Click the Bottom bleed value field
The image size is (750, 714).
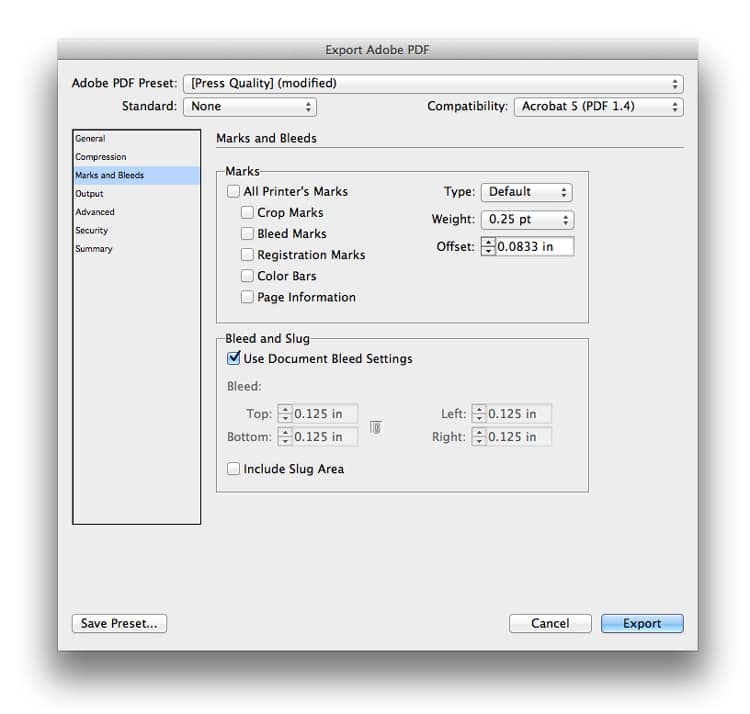point(324,437)
